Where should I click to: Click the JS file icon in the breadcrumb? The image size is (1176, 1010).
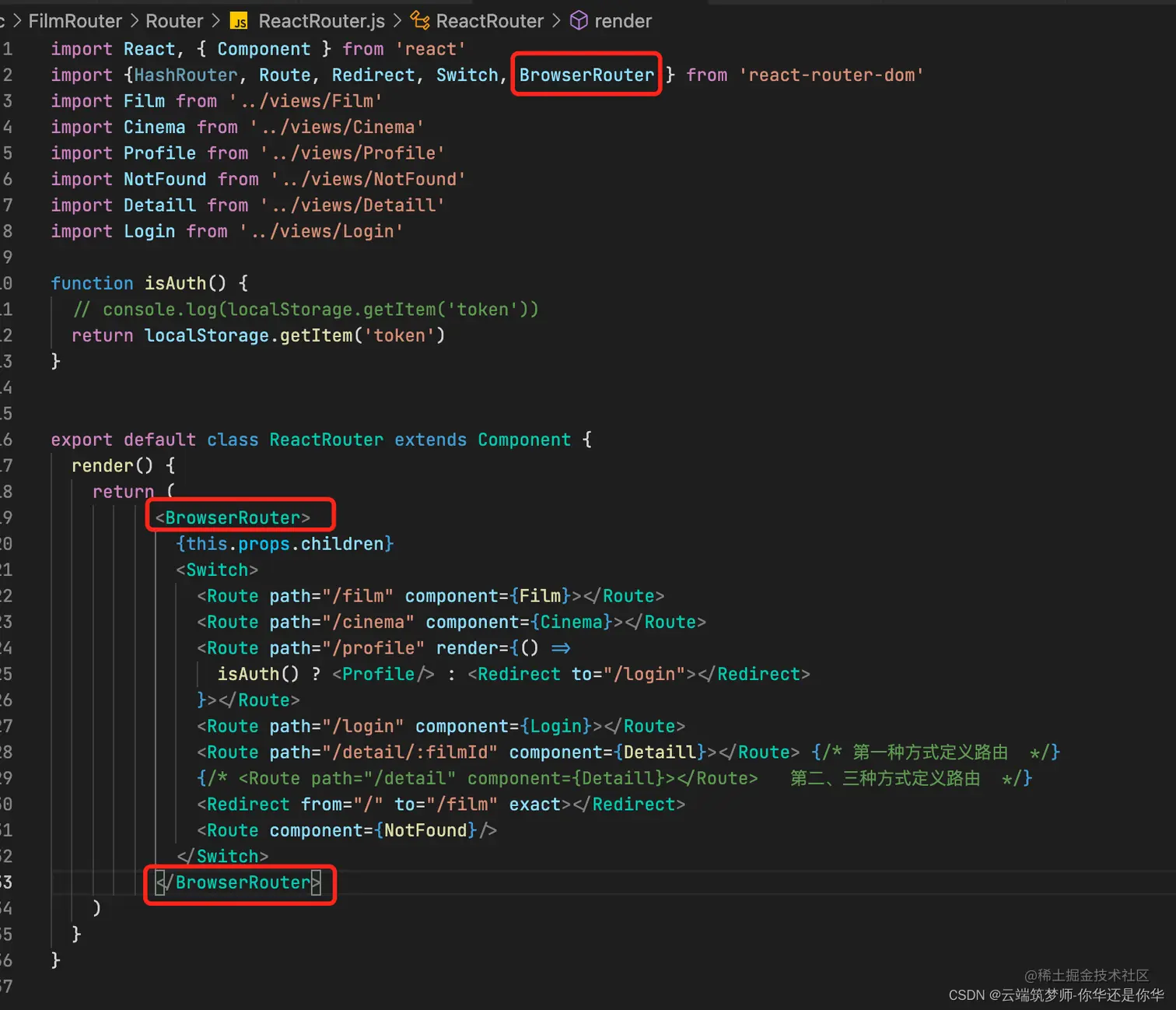pyautogui.click(x=240, y=21)
